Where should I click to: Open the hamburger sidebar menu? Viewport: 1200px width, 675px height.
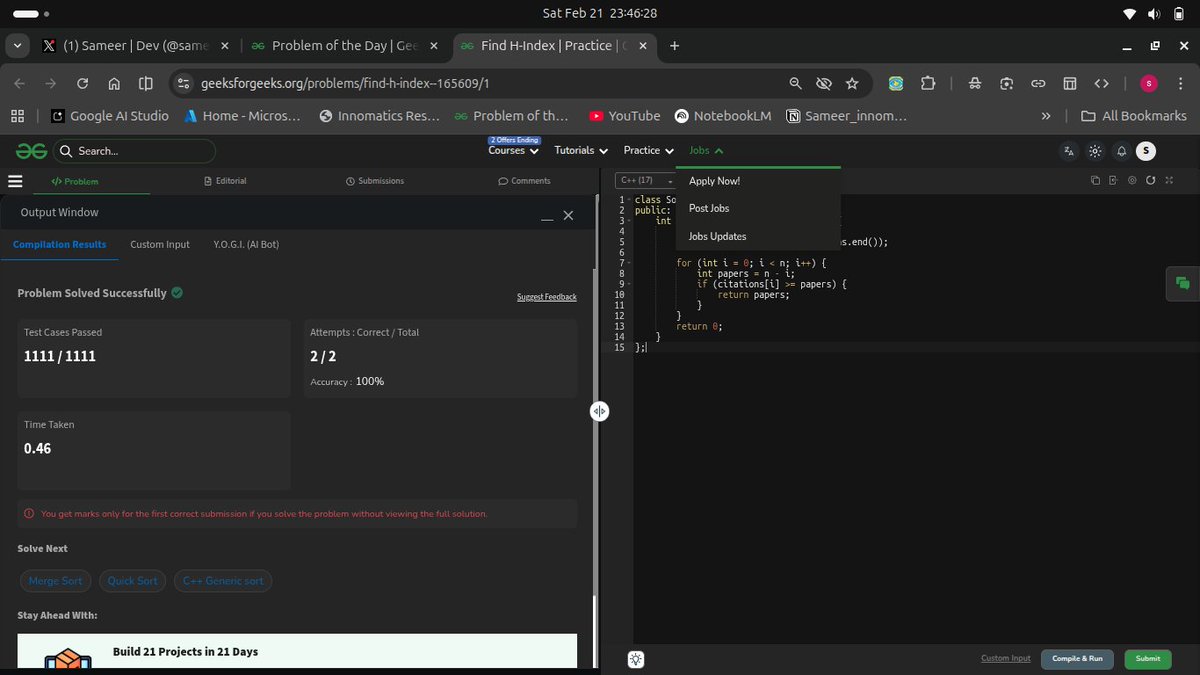15,181
